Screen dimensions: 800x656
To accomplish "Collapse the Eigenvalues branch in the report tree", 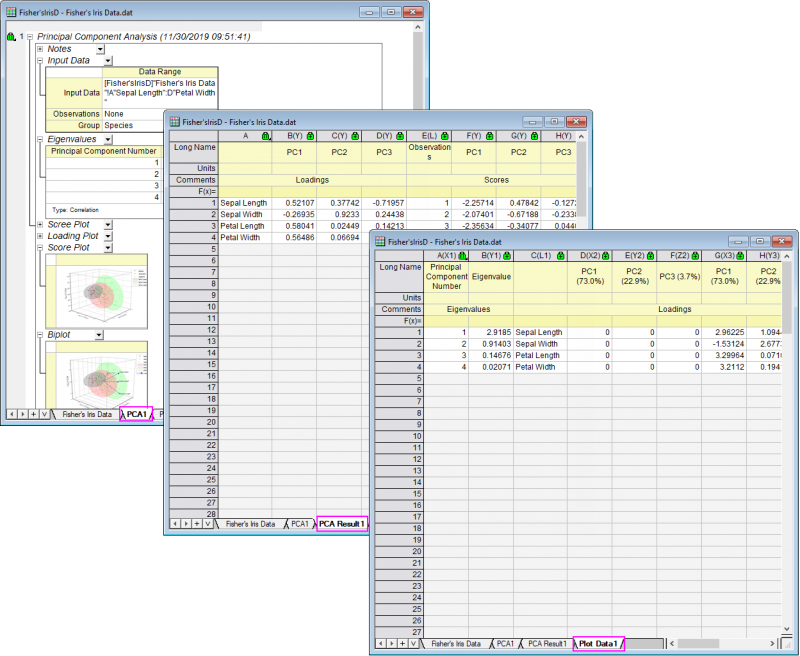I will pyautogui.click(x=40, y=139).
